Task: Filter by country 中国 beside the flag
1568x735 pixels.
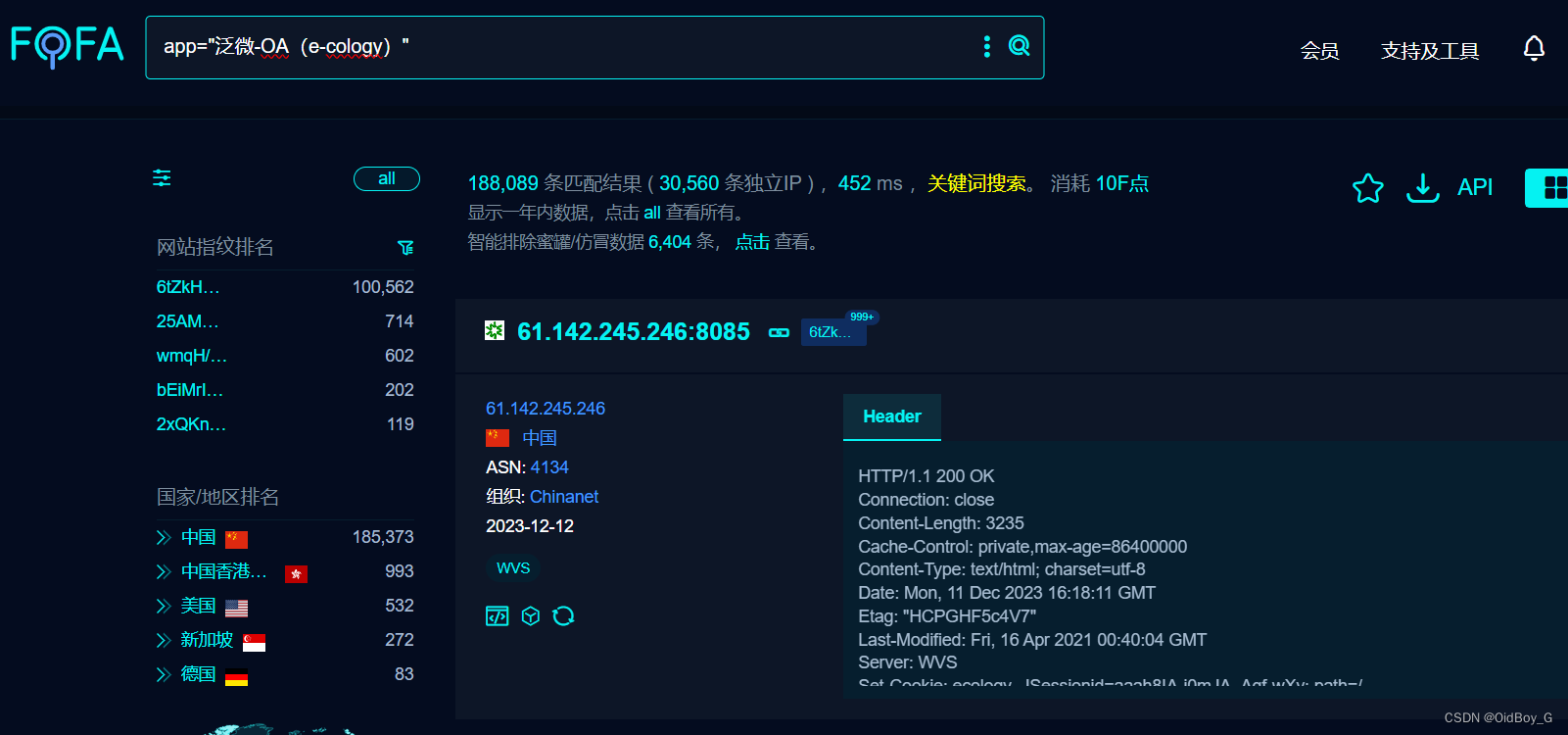Action: click(540, 438)
